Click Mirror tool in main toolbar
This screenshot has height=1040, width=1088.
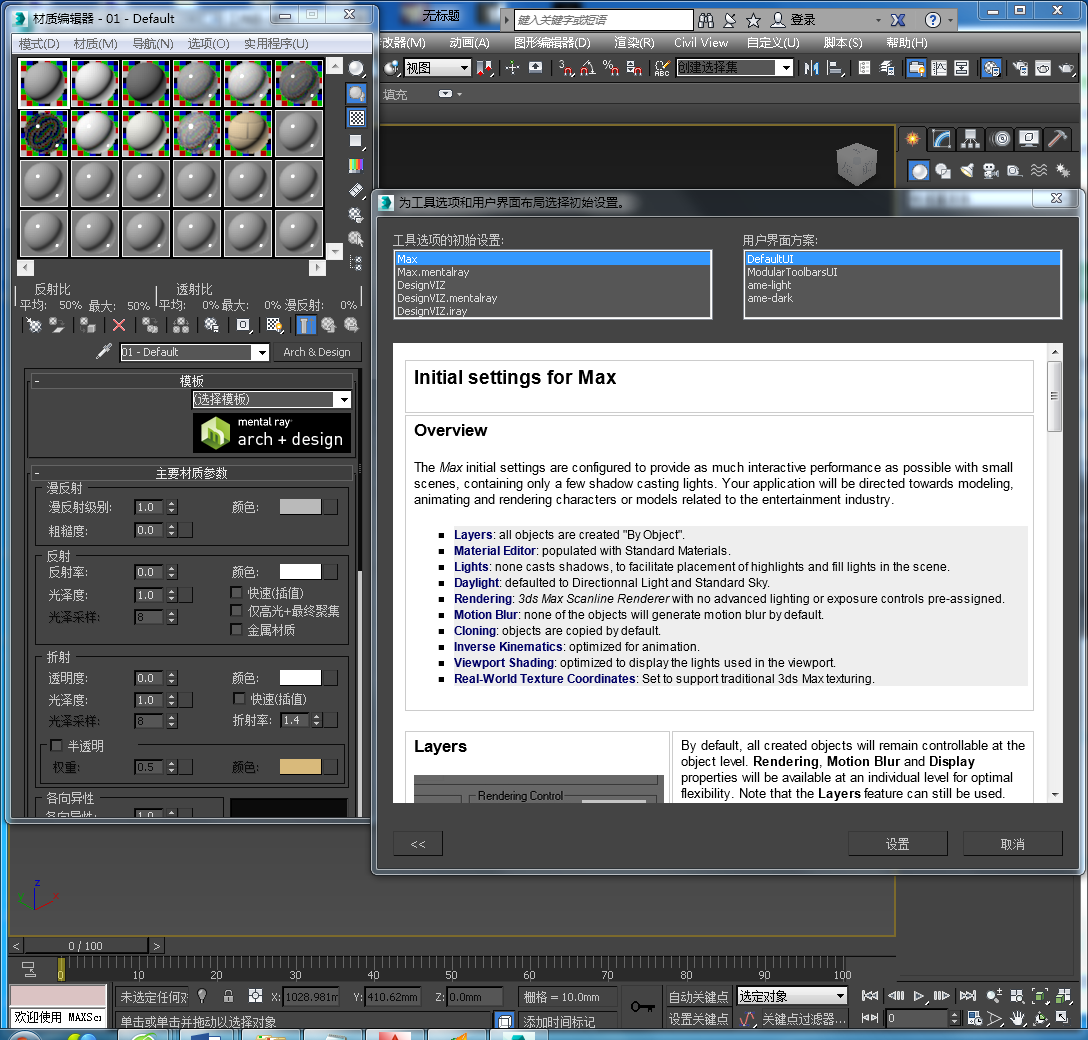[811, 68]
